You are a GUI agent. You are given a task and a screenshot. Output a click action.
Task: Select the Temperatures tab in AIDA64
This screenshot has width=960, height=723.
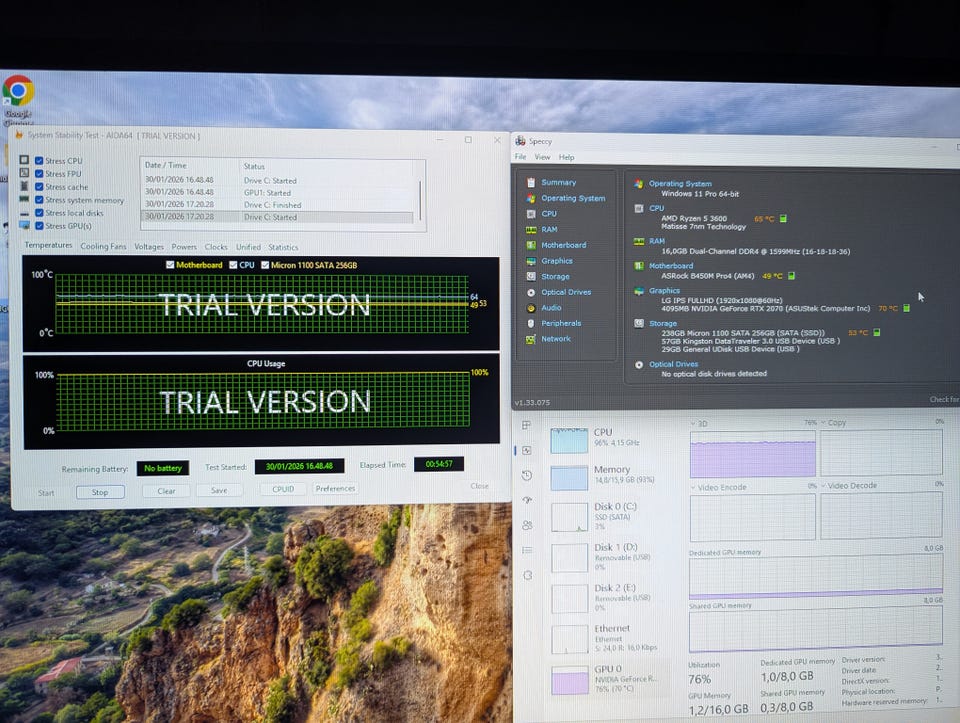point(48,245)
